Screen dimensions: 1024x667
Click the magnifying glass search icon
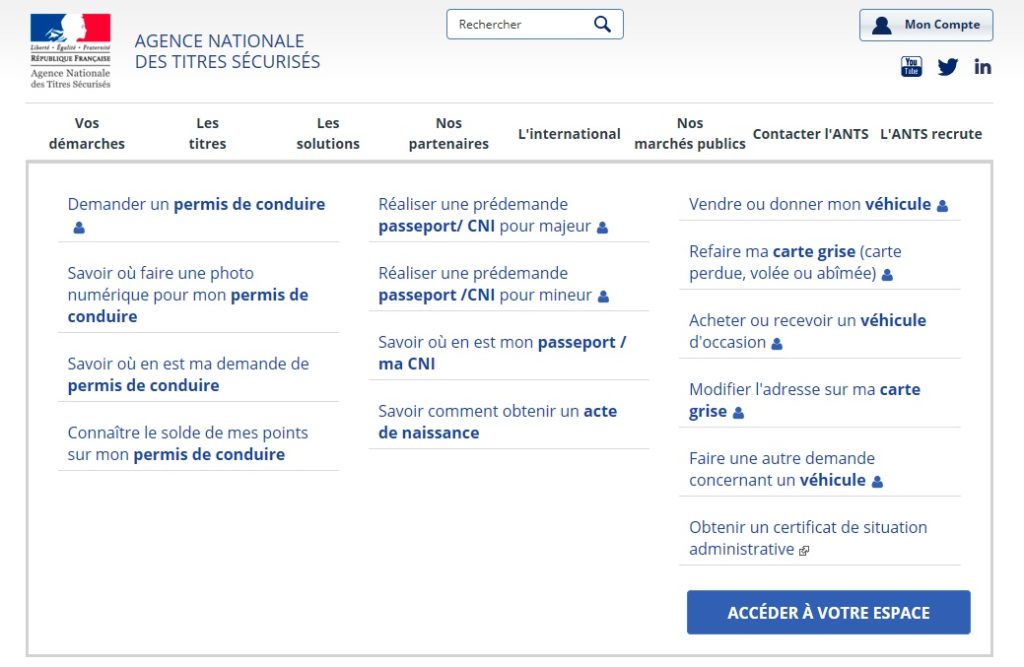pos(602,24)
